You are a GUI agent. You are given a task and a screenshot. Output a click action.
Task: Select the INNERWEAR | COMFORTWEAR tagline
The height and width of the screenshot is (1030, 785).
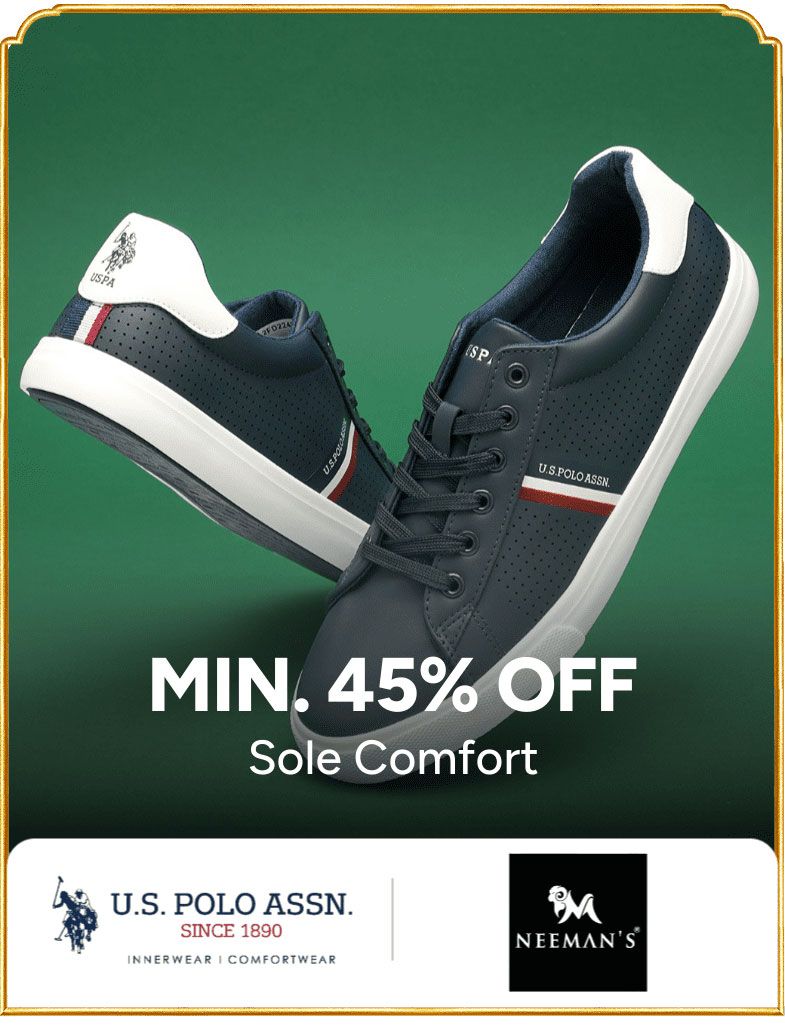[x=231, y=959]
